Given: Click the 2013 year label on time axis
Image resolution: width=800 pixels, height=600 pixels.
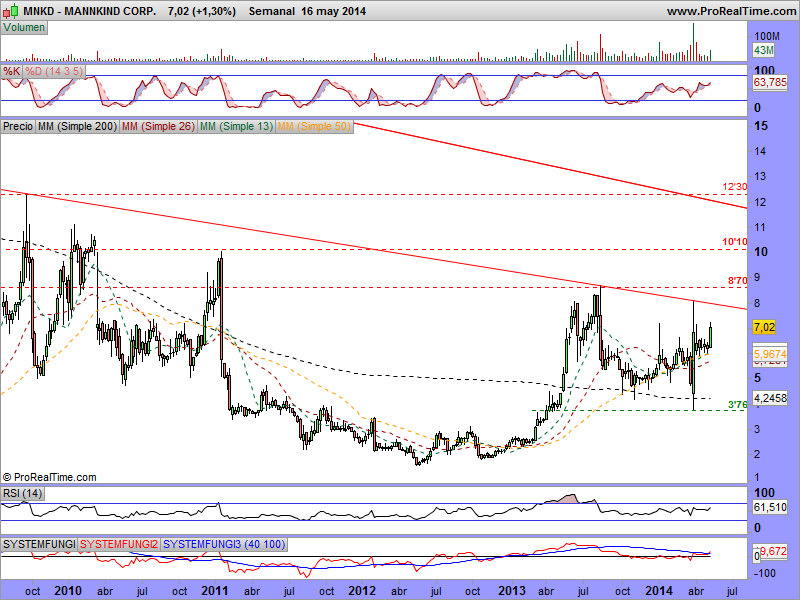Looking at the screenshot, I should click(x=512, y=591).
